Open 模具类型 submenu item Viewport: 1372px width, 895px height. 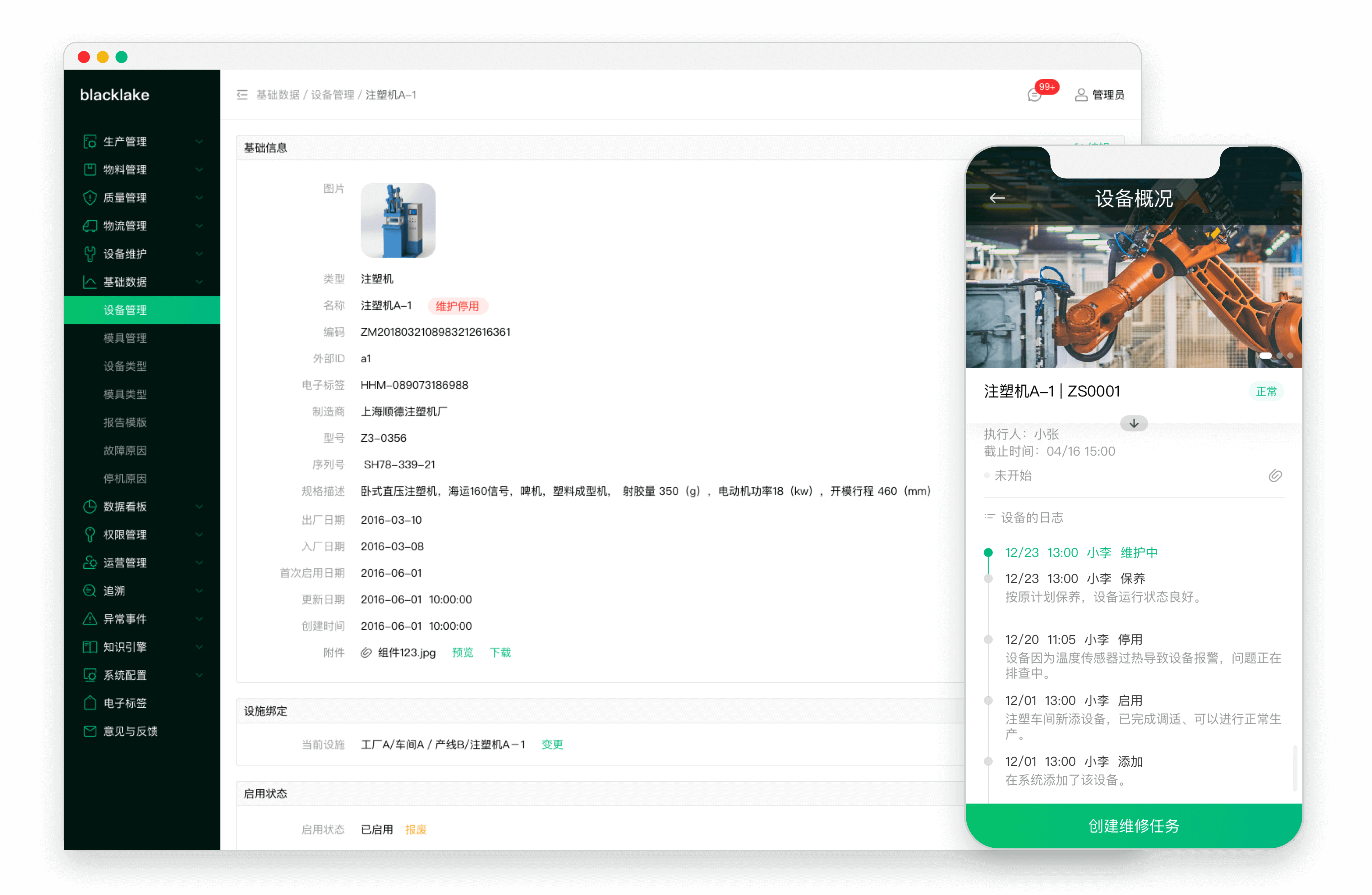pyautogui.click(x=125, y=395)
